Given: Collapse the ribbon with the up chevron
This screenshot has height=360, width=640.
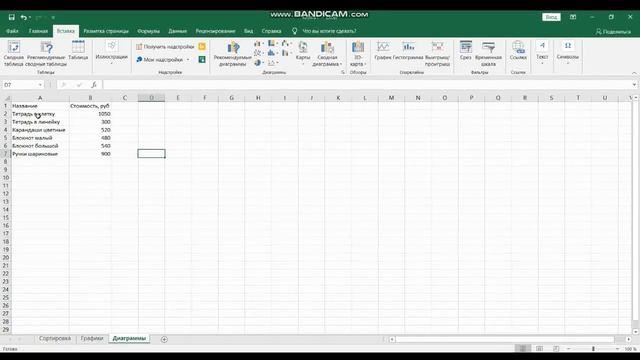Looking at the screenshot, I should click(634, 73).
